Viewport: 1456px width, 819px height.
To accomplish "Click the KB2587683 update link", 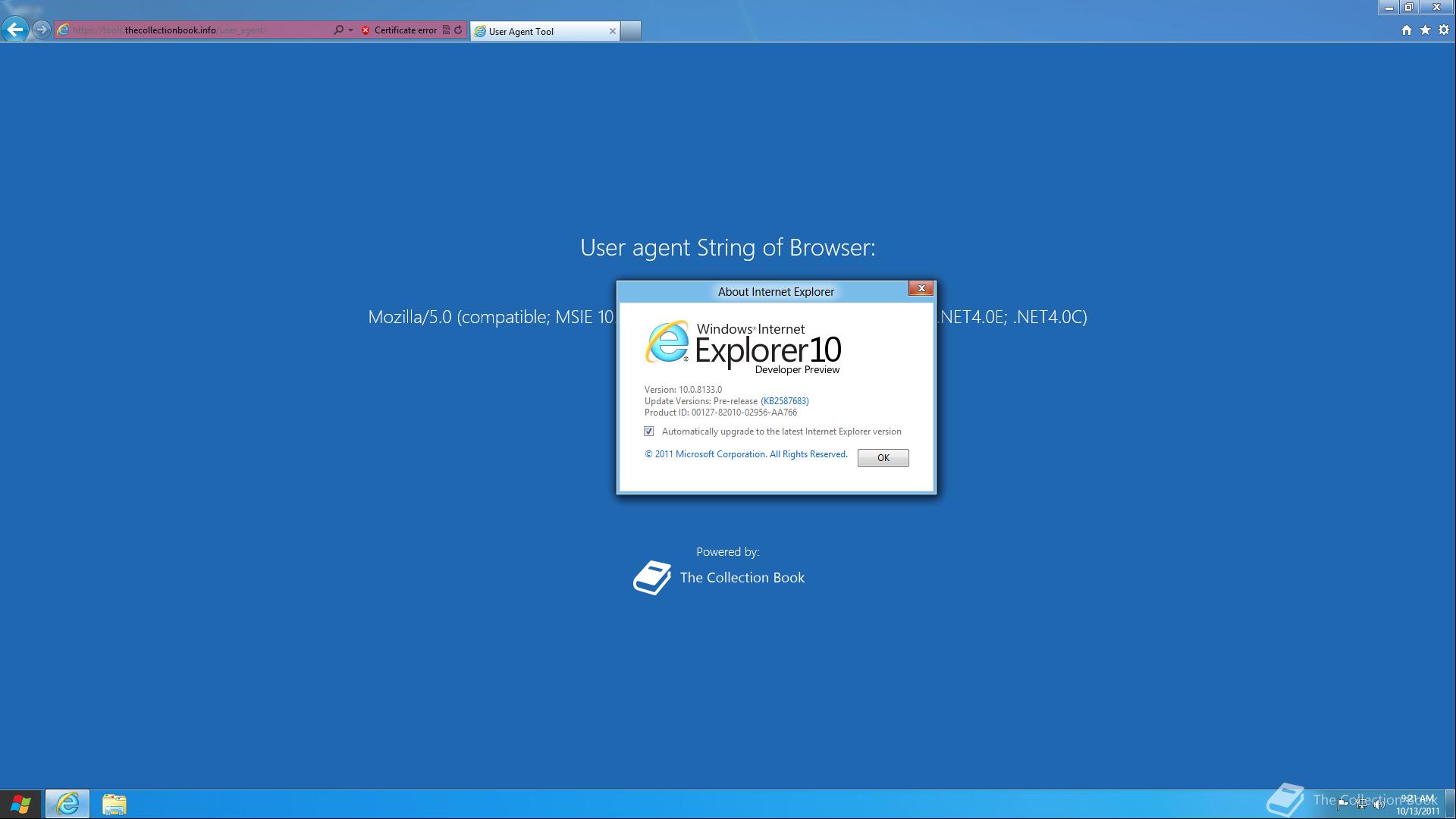I will (785, 401).
